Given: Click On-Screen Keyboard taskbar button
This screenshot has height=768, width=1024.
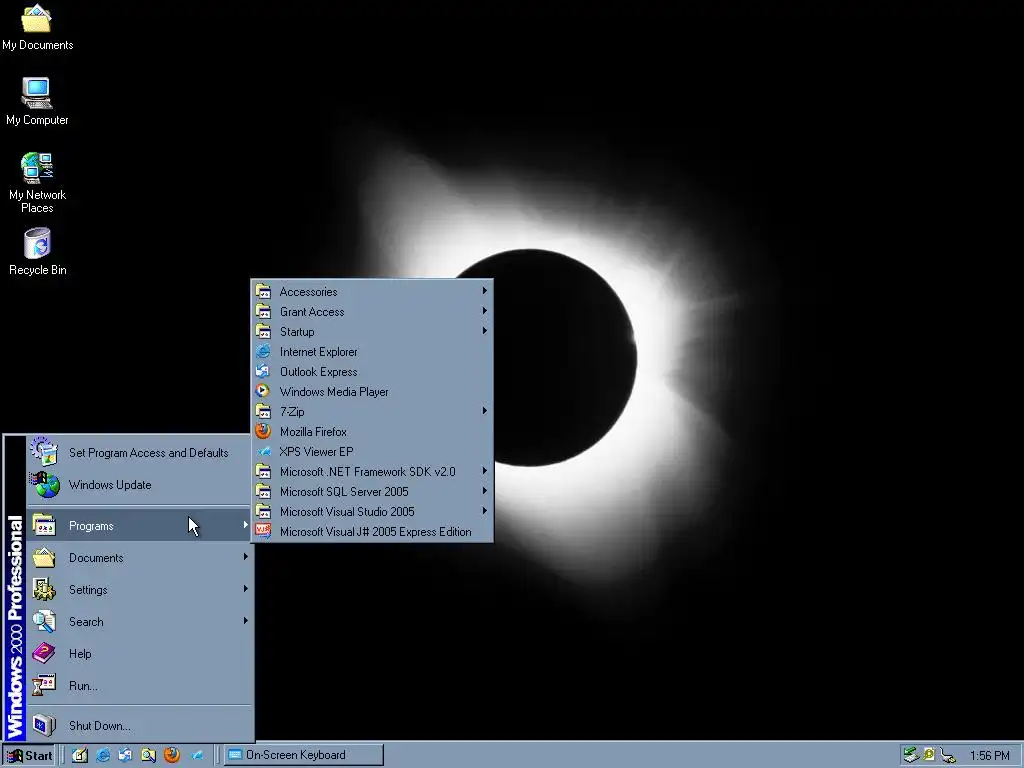Looking at the screenshot, I should 304,755.
